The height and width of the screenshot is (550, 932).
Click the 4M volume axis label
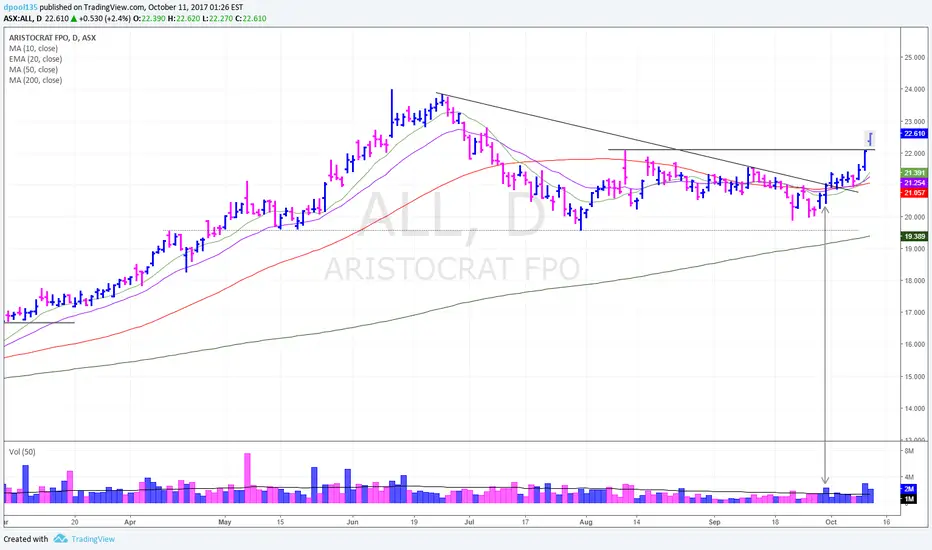coord(909,477)
